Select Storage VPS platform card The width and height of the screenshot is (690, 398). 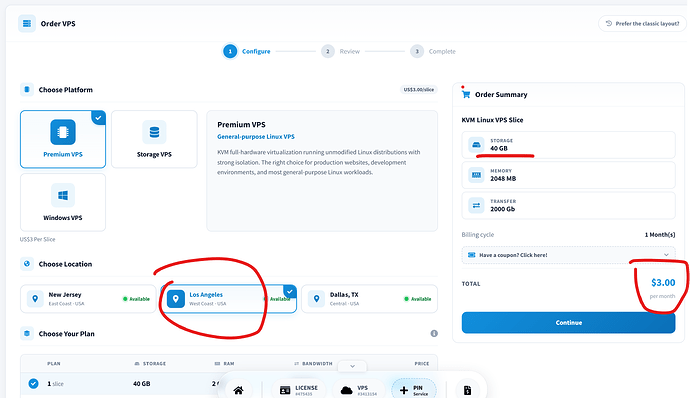click(x=154, y=139)
